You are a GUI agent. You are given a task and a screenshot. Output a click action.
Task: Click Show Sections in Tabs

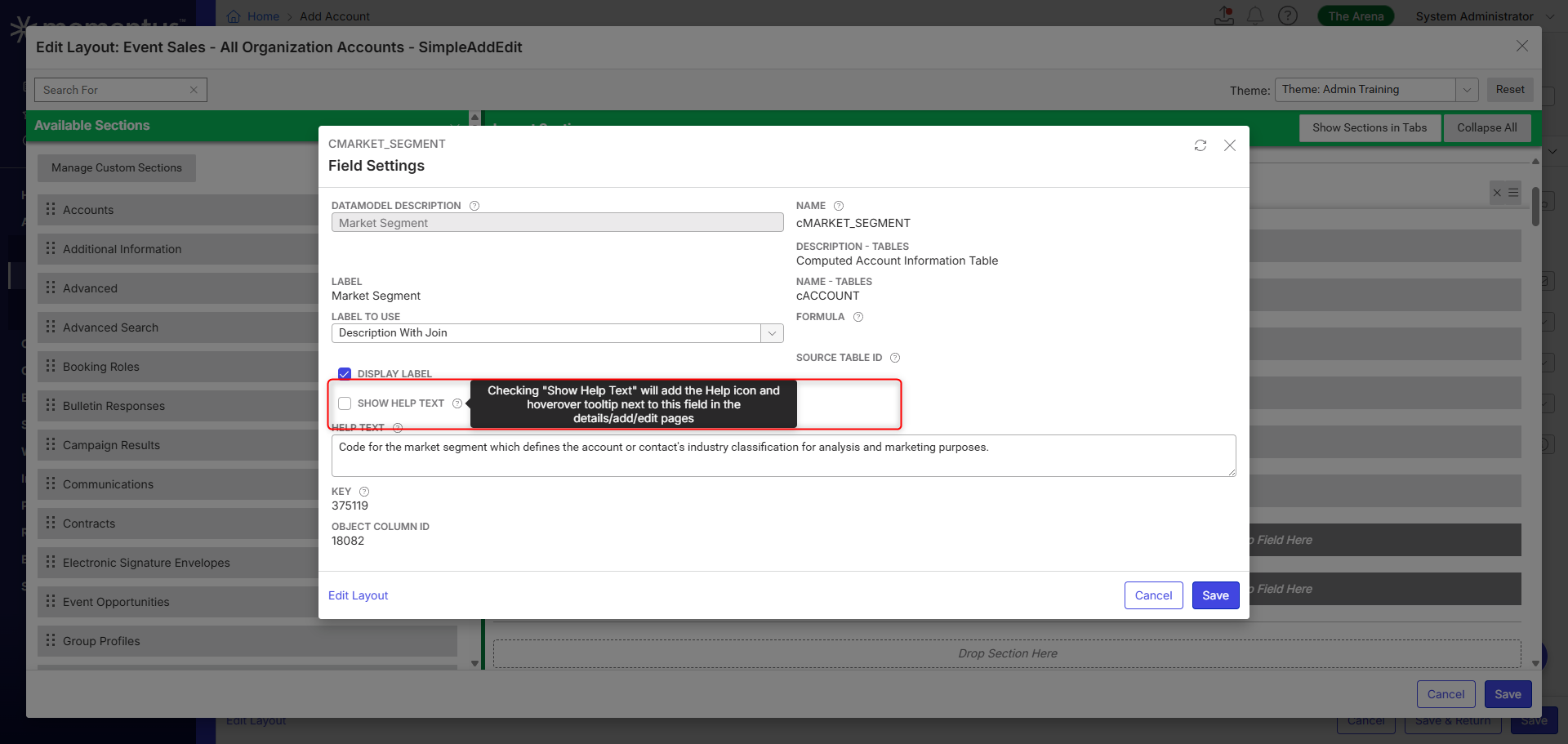click(1370, 128)
